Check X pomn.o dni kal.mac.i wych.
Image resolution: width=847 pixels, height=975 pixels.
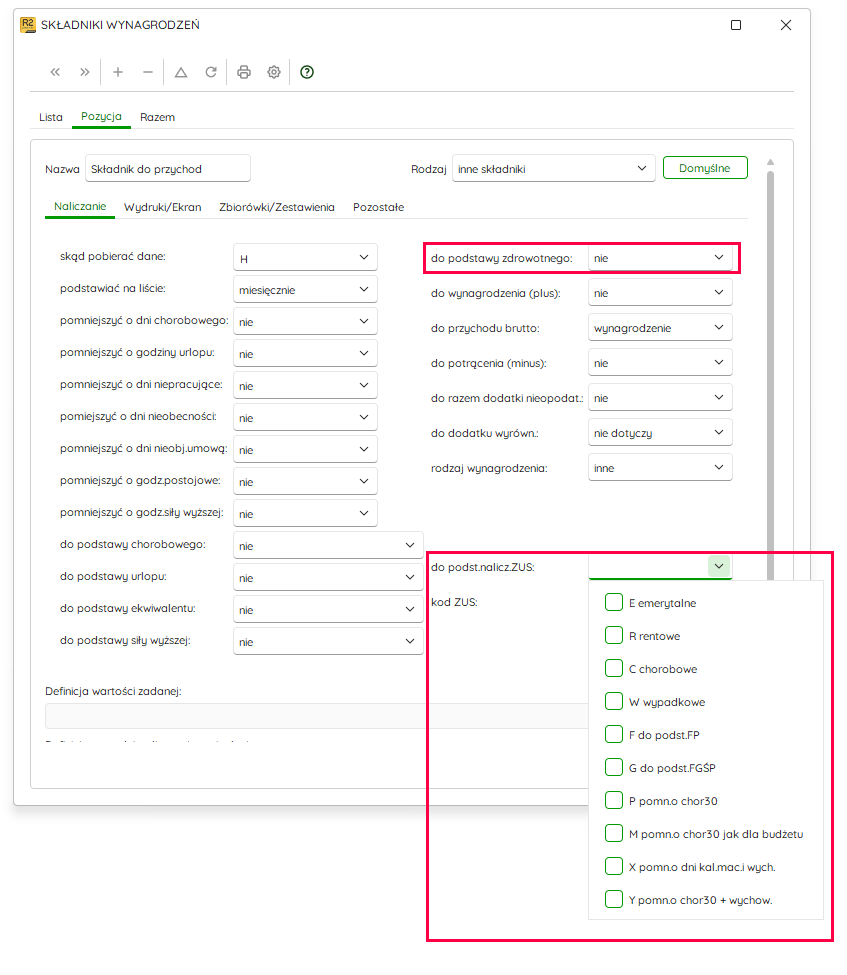(614, 866)
